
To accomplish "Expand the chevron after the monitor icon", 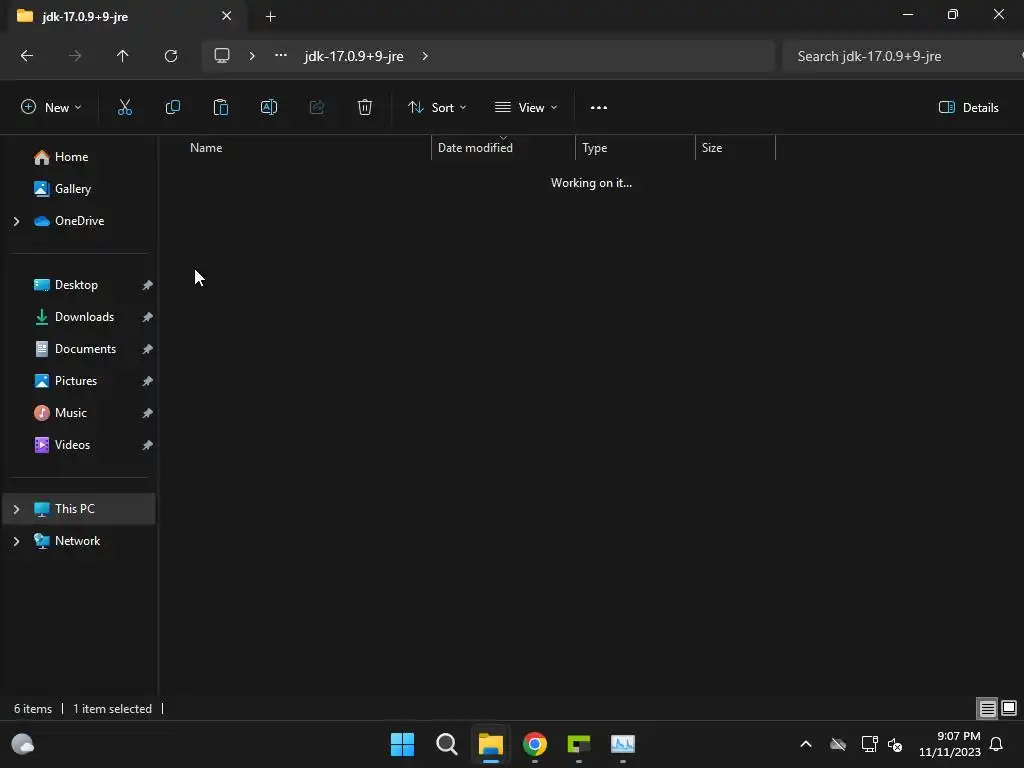I will (252, 56).
